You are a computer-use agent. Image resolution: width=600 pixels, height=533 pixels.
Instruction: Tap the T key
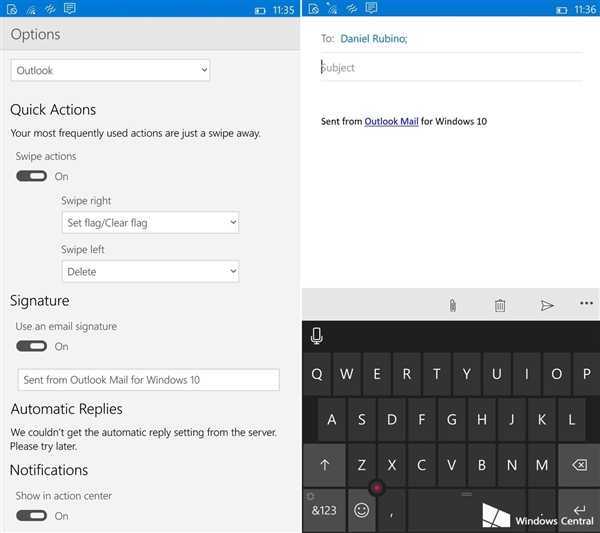437,374
